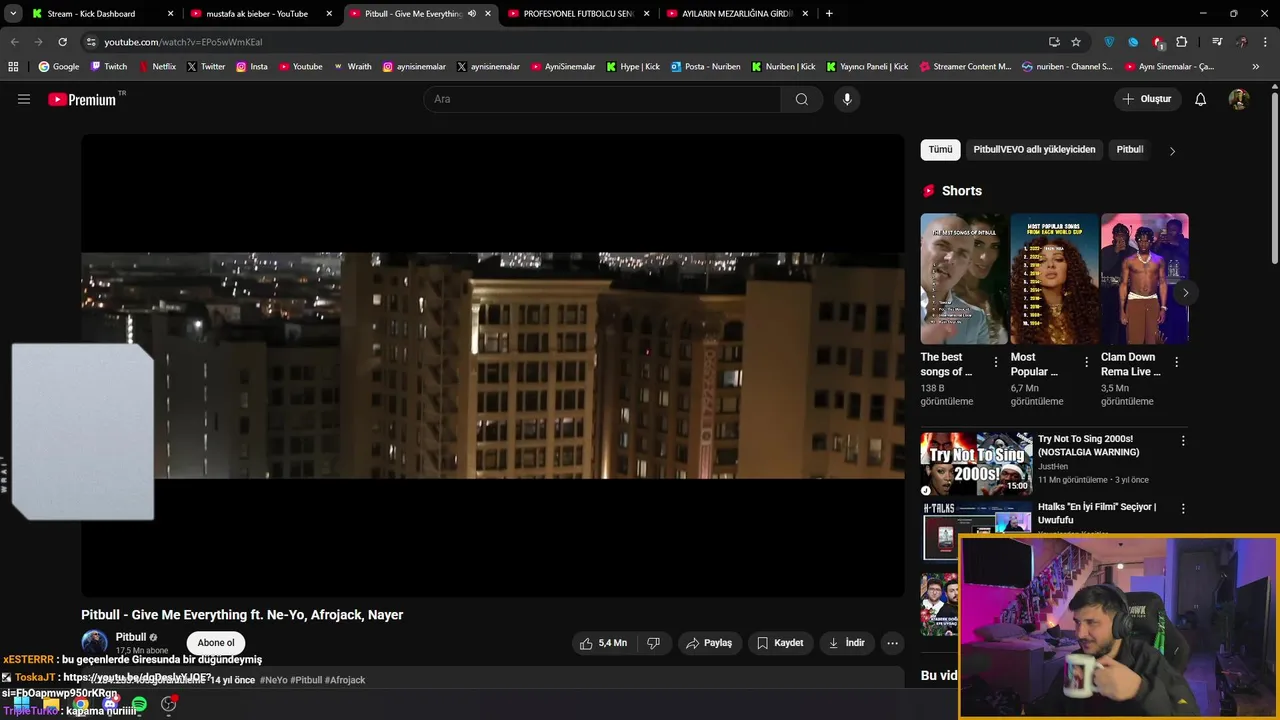Screen dimensions: 1280x720
Task: Show next Shorts with arrow
Action: coord(1185,293)
